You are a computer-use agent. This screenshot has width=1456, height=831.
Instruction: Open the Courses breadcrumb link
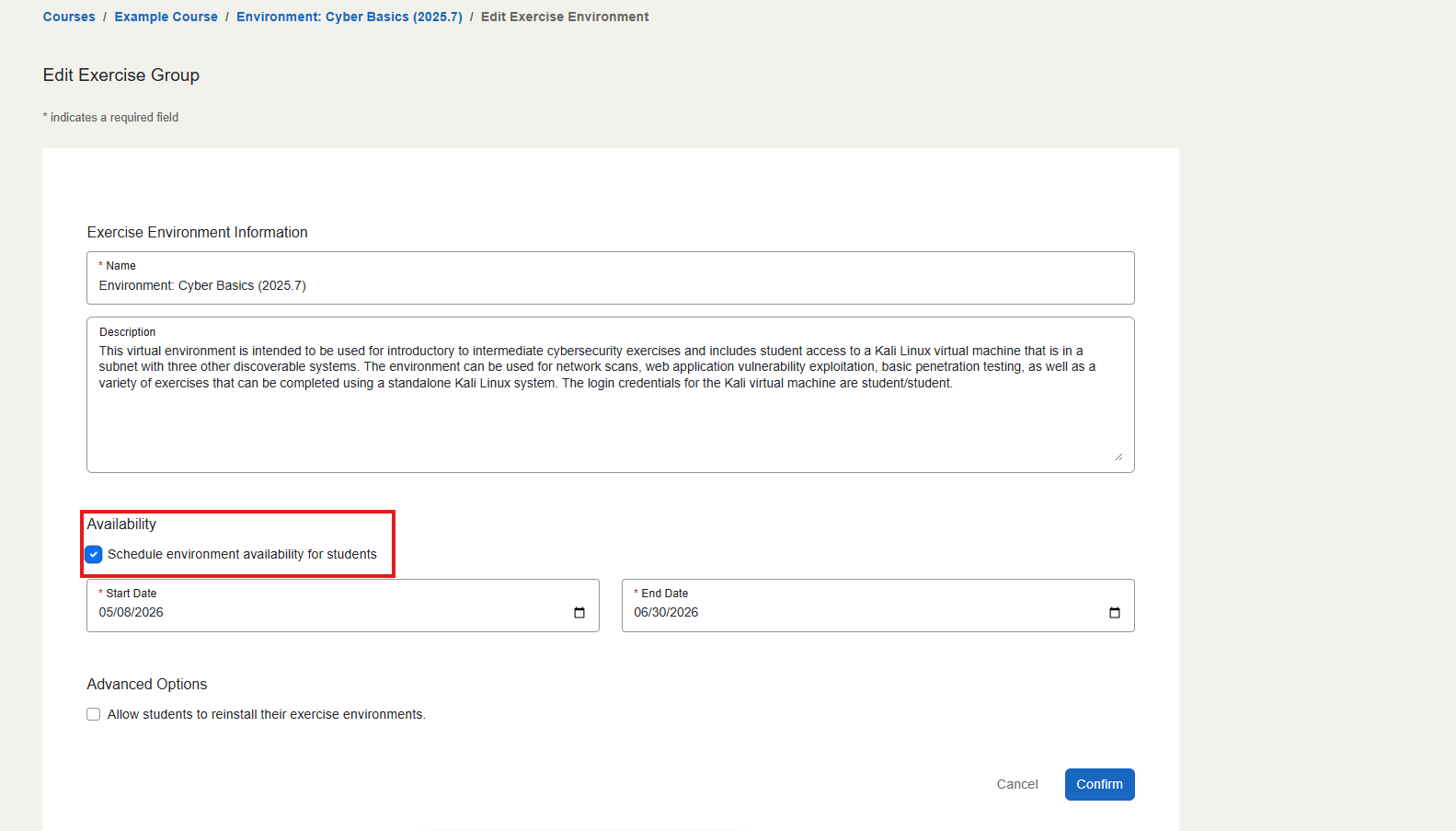pyautogui.click(x=69, y=17)
